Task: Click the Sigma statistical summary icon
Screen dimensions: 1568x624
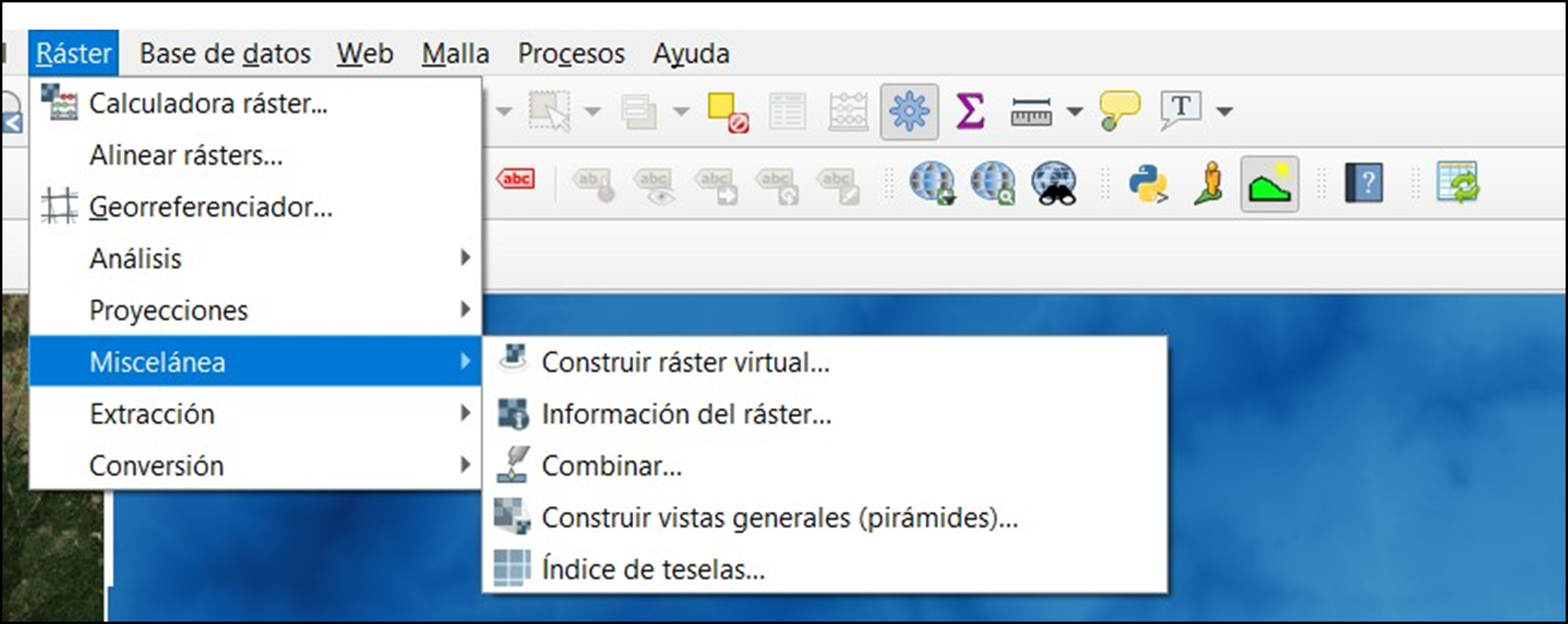Action: point(970,111)
